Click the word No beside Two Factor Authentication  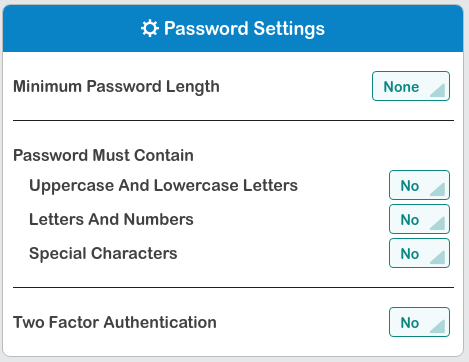[x=410, y=323]
